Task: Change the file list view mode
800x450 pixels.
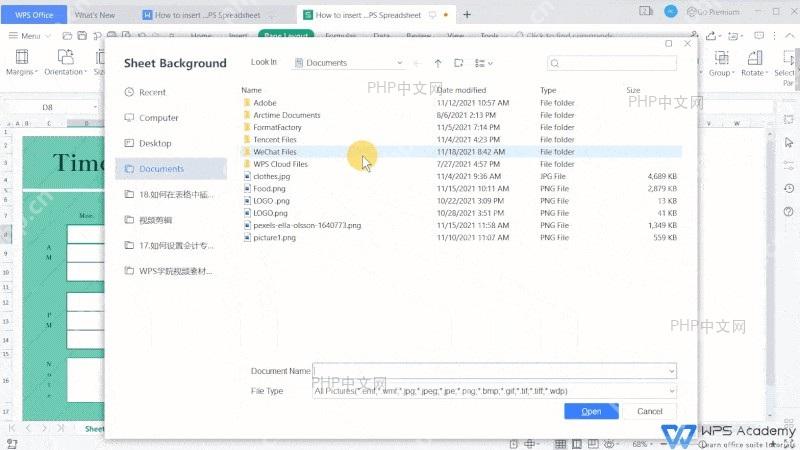Action: point(483,63)
